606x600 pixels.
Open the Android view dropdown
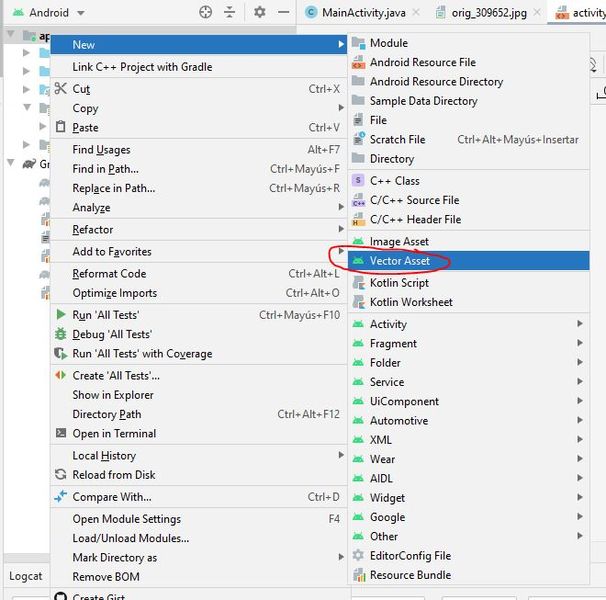coord(48,12)
